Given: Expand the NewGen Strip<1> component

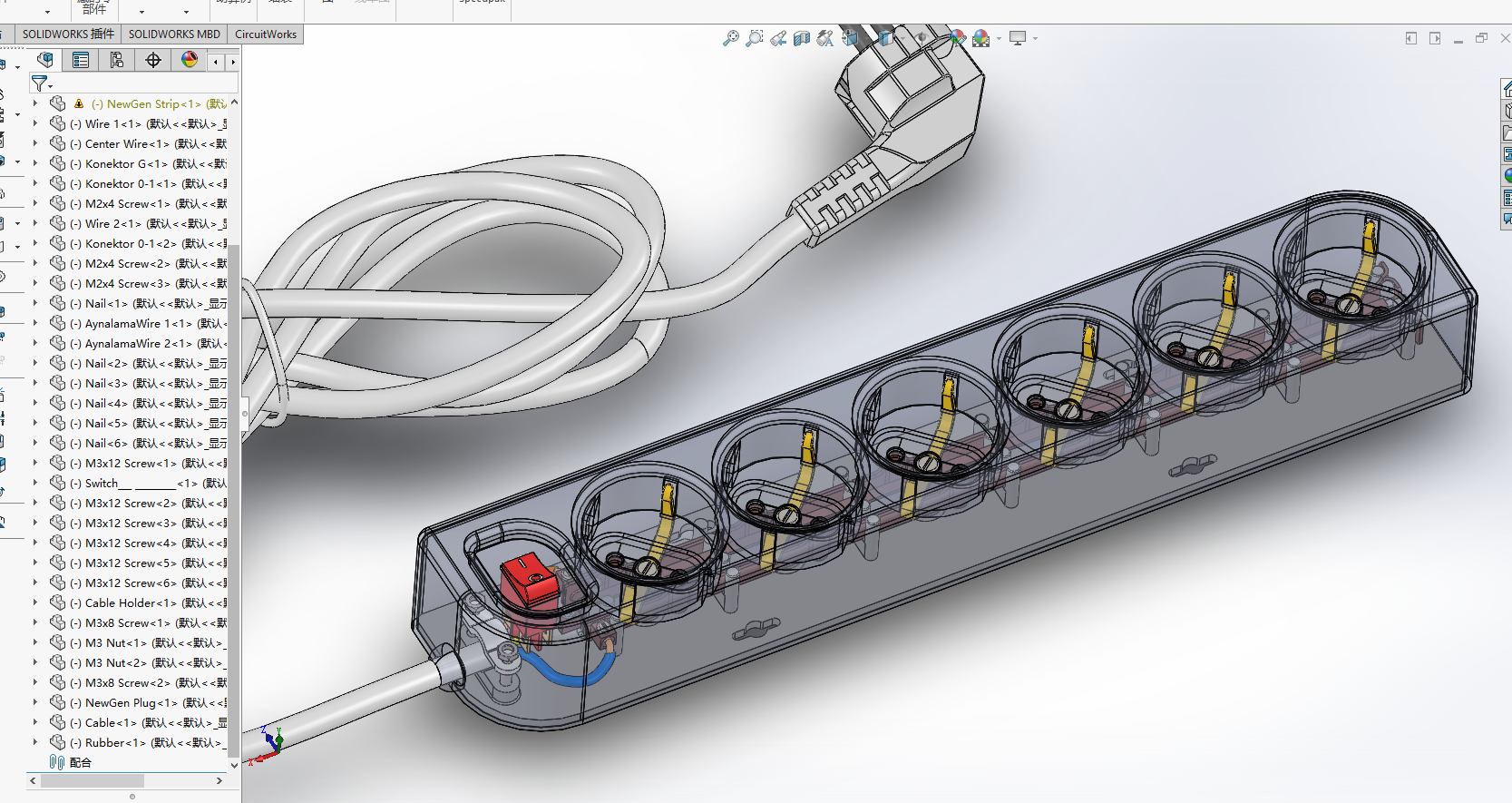Looking at the screenshot, I should click(x=35, y=103).
